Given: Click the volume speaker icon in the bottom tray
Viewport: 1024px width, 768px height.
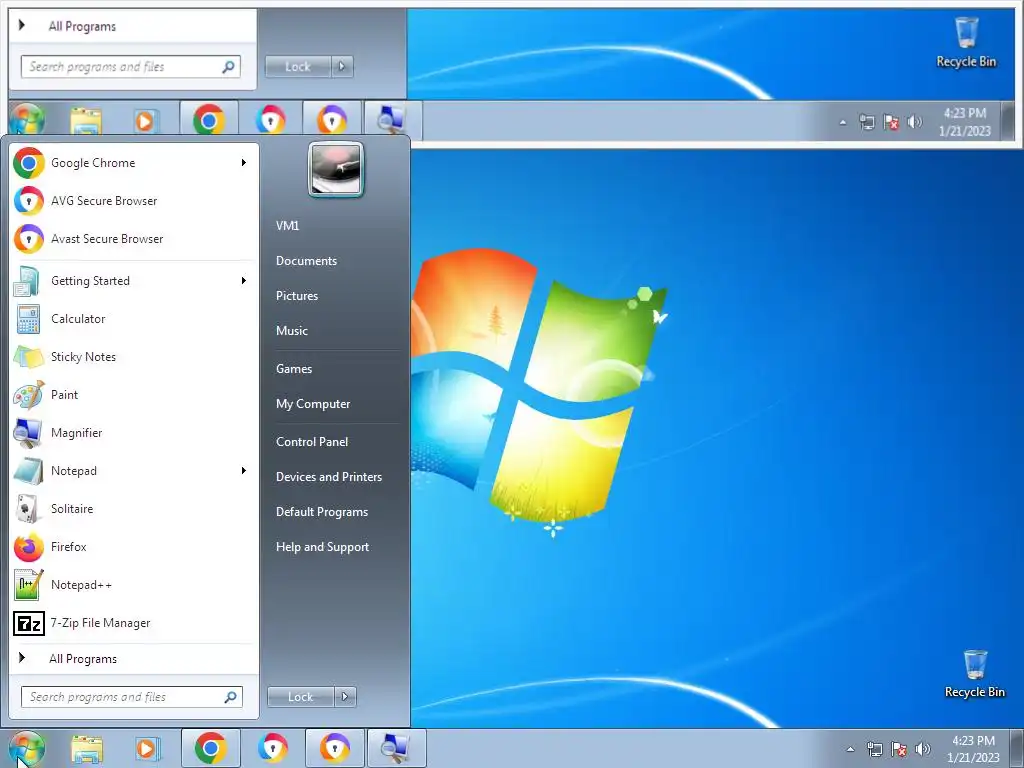Looking at the screenshot, I should coord(923,748).
